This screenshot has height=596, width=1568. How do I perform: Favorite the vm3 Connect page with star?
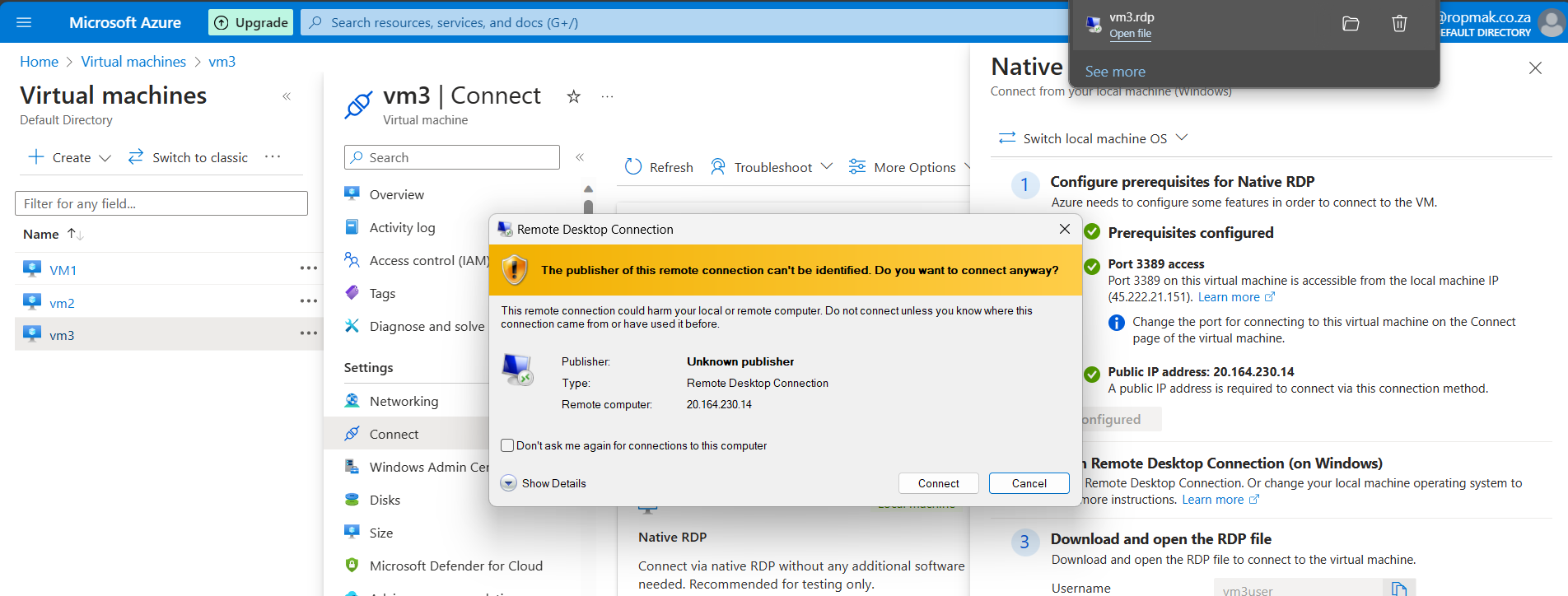click(574, 96)
